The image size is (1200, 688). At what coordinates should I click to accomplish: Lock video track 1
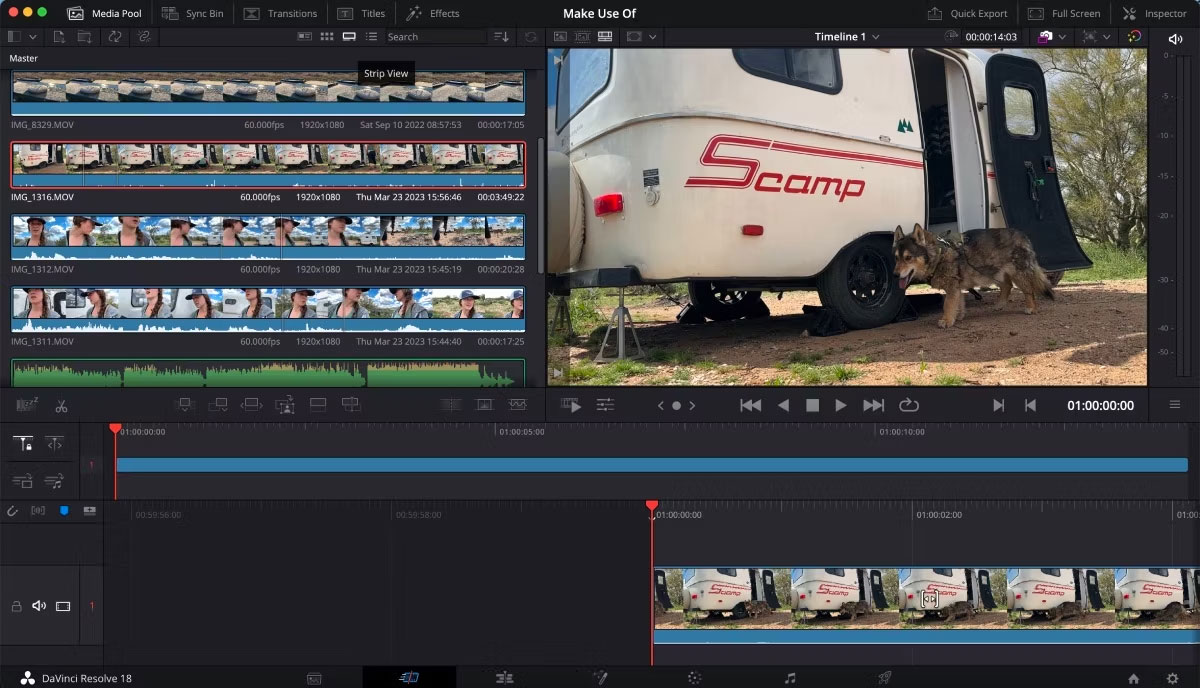coord(16,606)
